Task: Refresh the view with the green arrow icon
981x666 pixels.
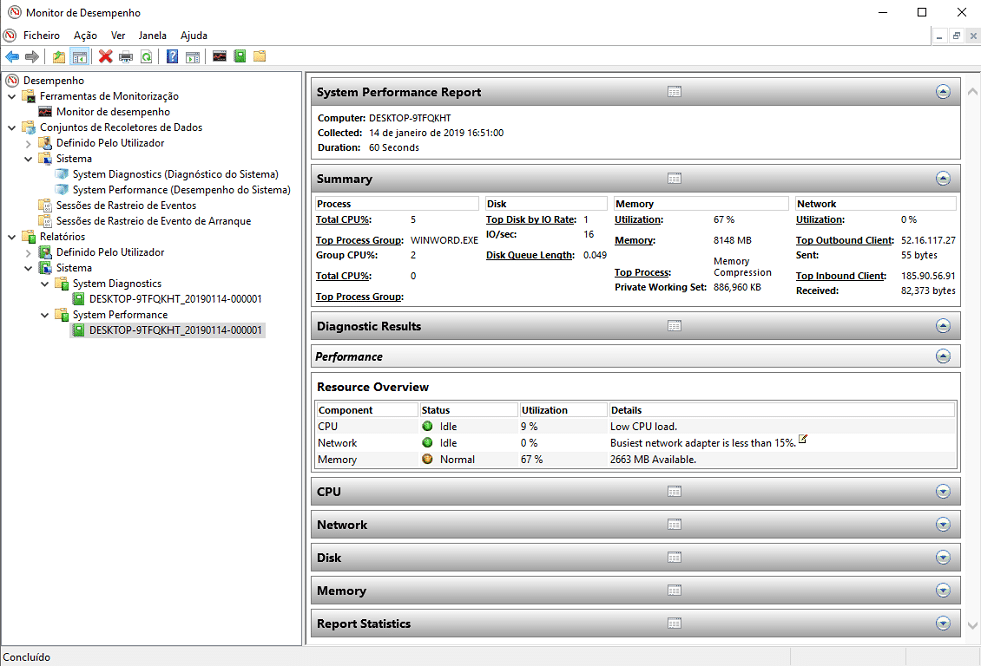Action: tap(146, 57)
